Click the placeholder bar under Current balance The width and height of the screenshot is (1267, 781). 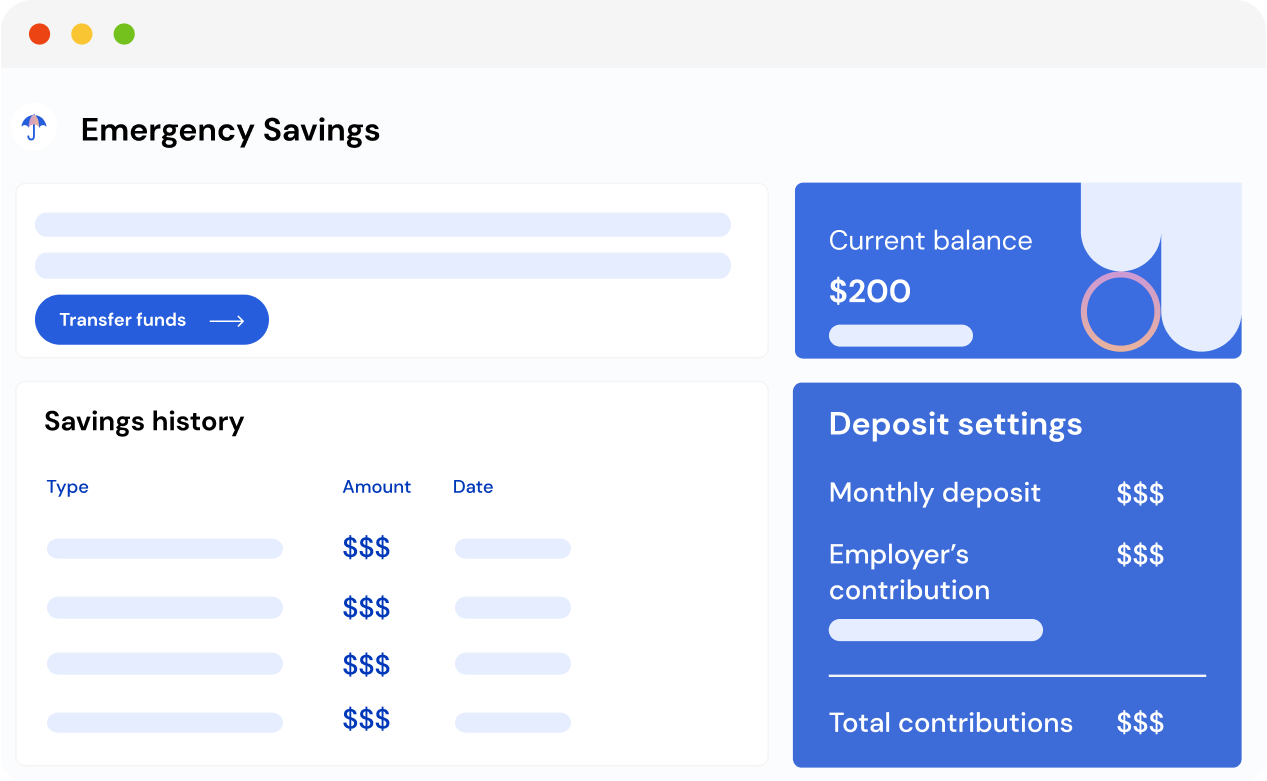coord(901,336)
